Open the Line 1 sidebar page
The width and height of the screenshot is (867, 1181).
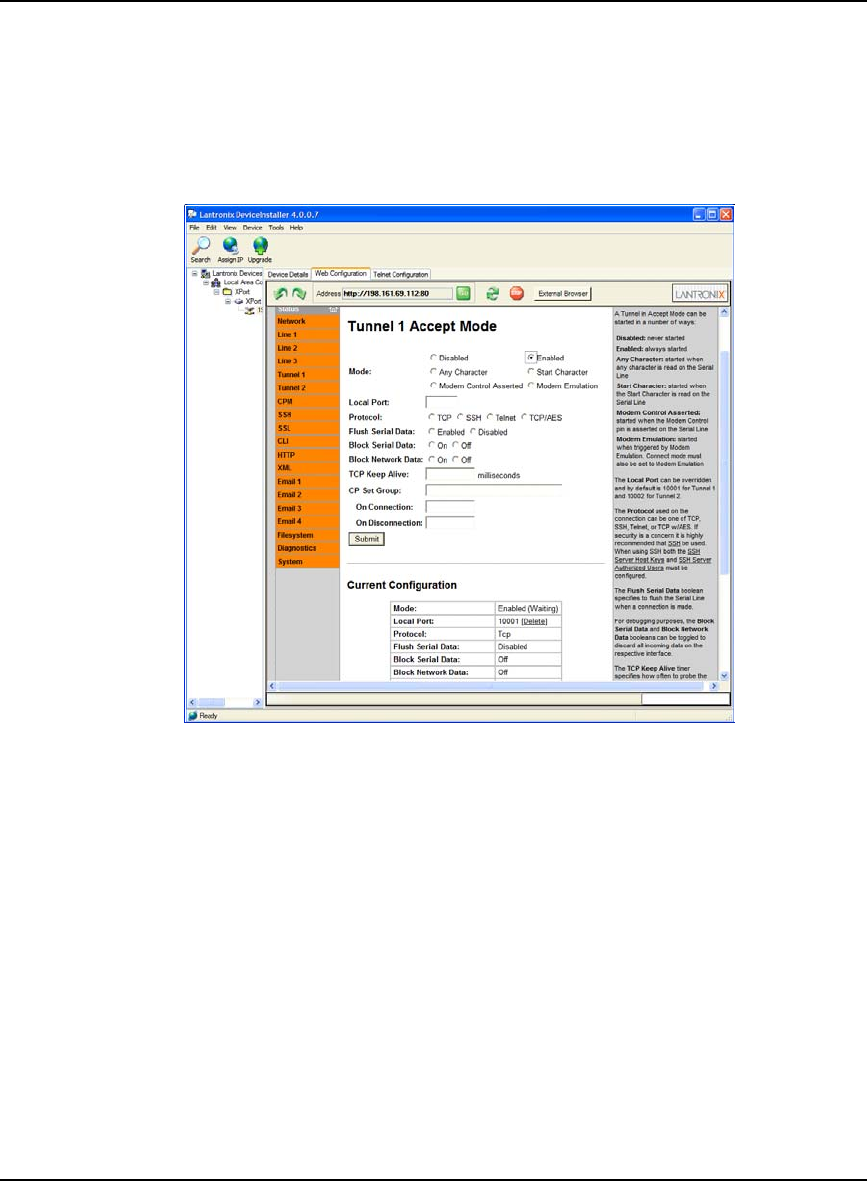click(307, 334)
